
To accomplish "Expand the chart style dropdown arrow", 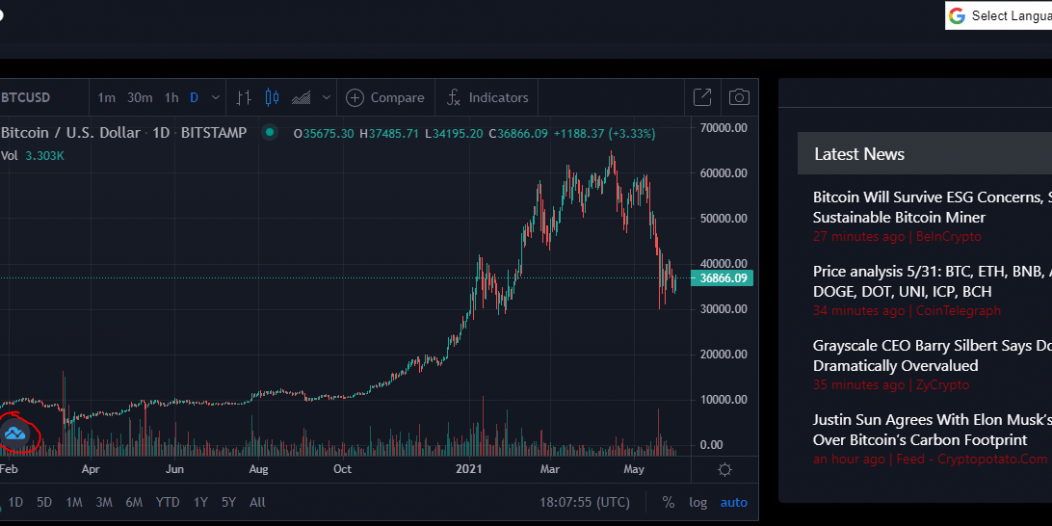I will click(x=326, y=98).
